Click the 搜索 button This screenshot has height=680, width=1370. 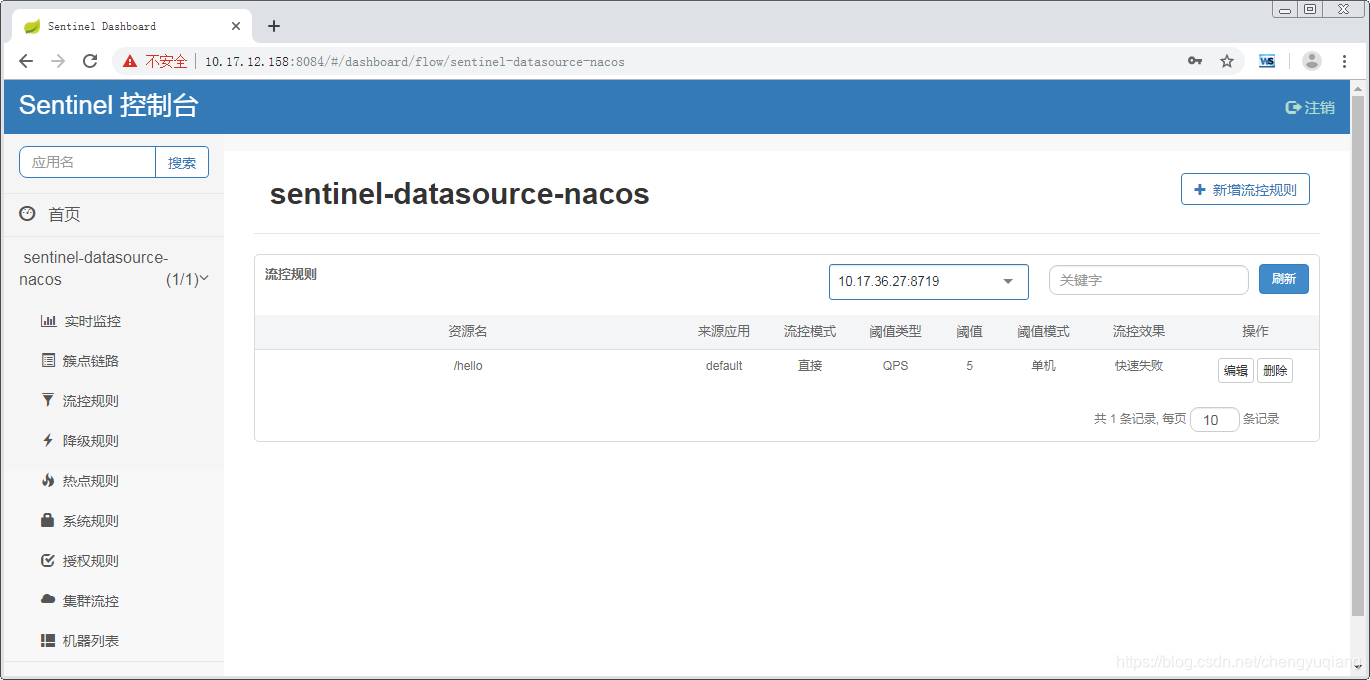pyautogui.click(x=182, y=162)
